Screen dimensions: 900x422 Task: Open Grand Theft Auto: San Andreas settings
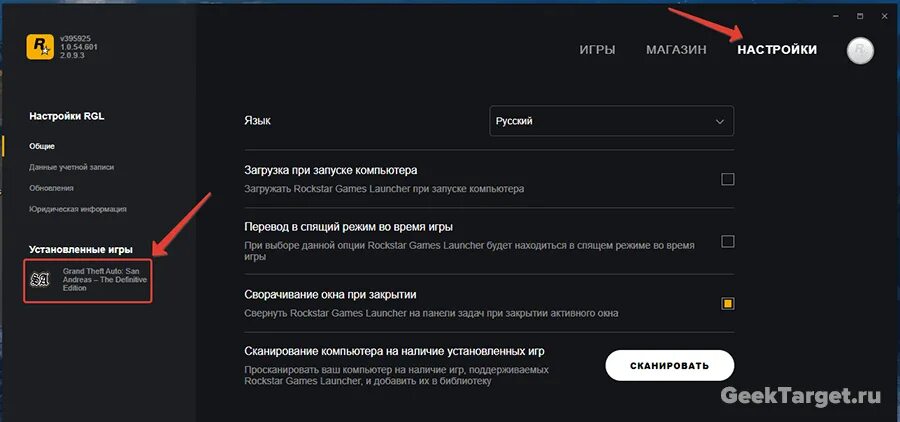(88, 280)
